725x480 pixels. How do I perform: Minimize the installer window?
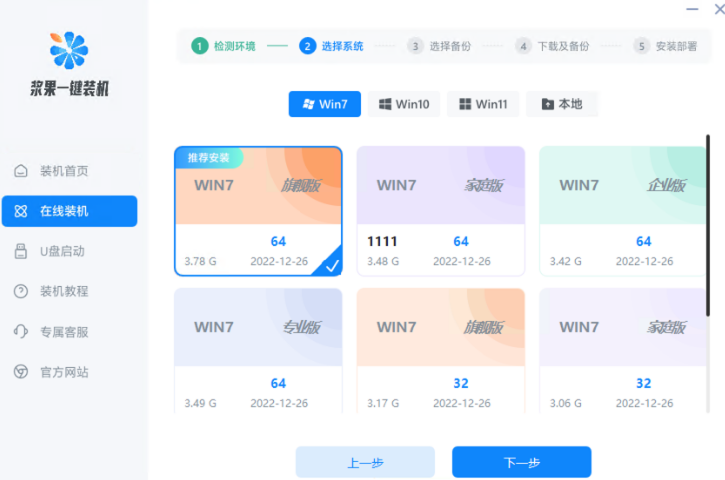(692, 9)
